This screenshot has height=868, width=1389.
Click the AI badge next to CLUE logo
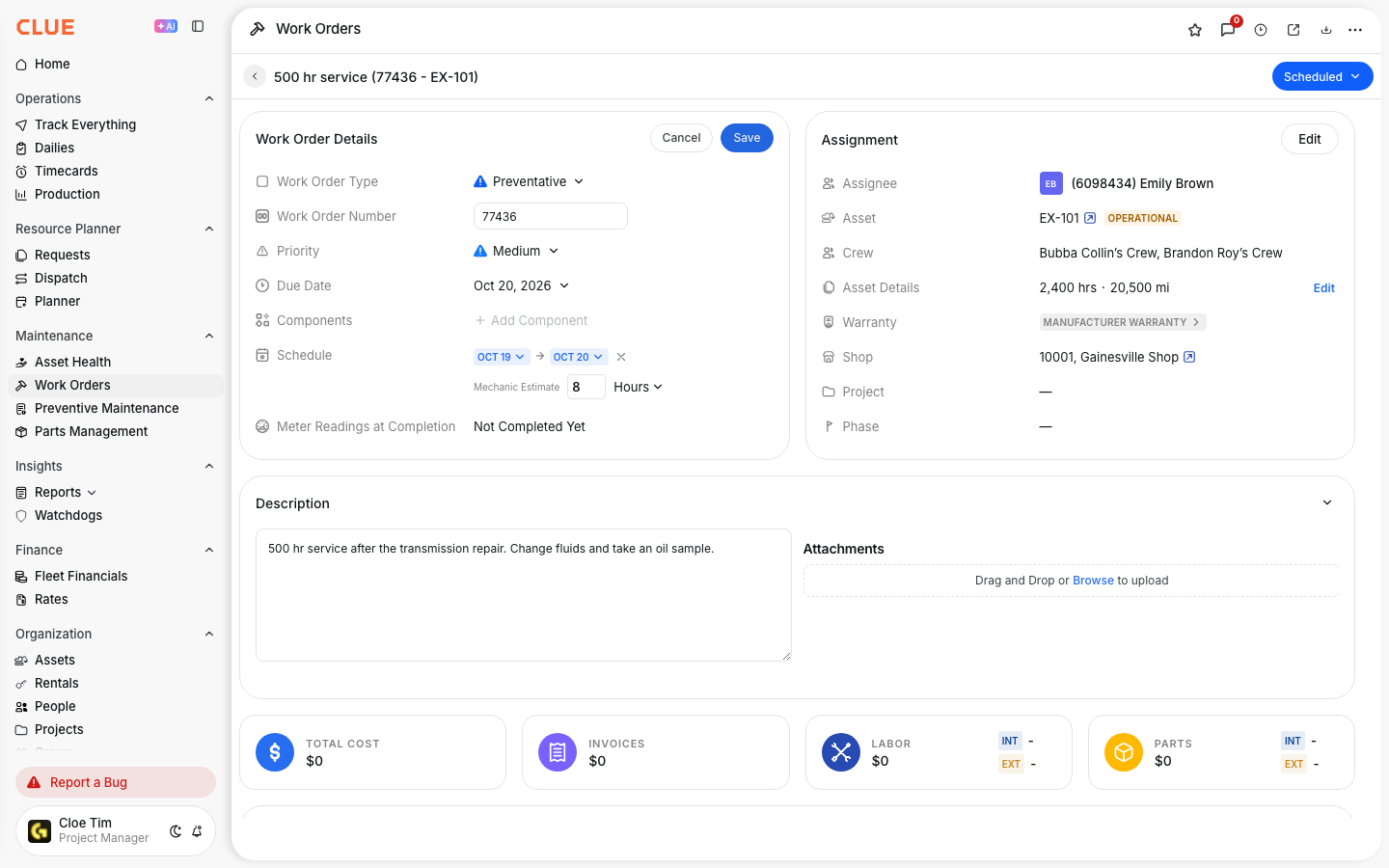[166, 27]
